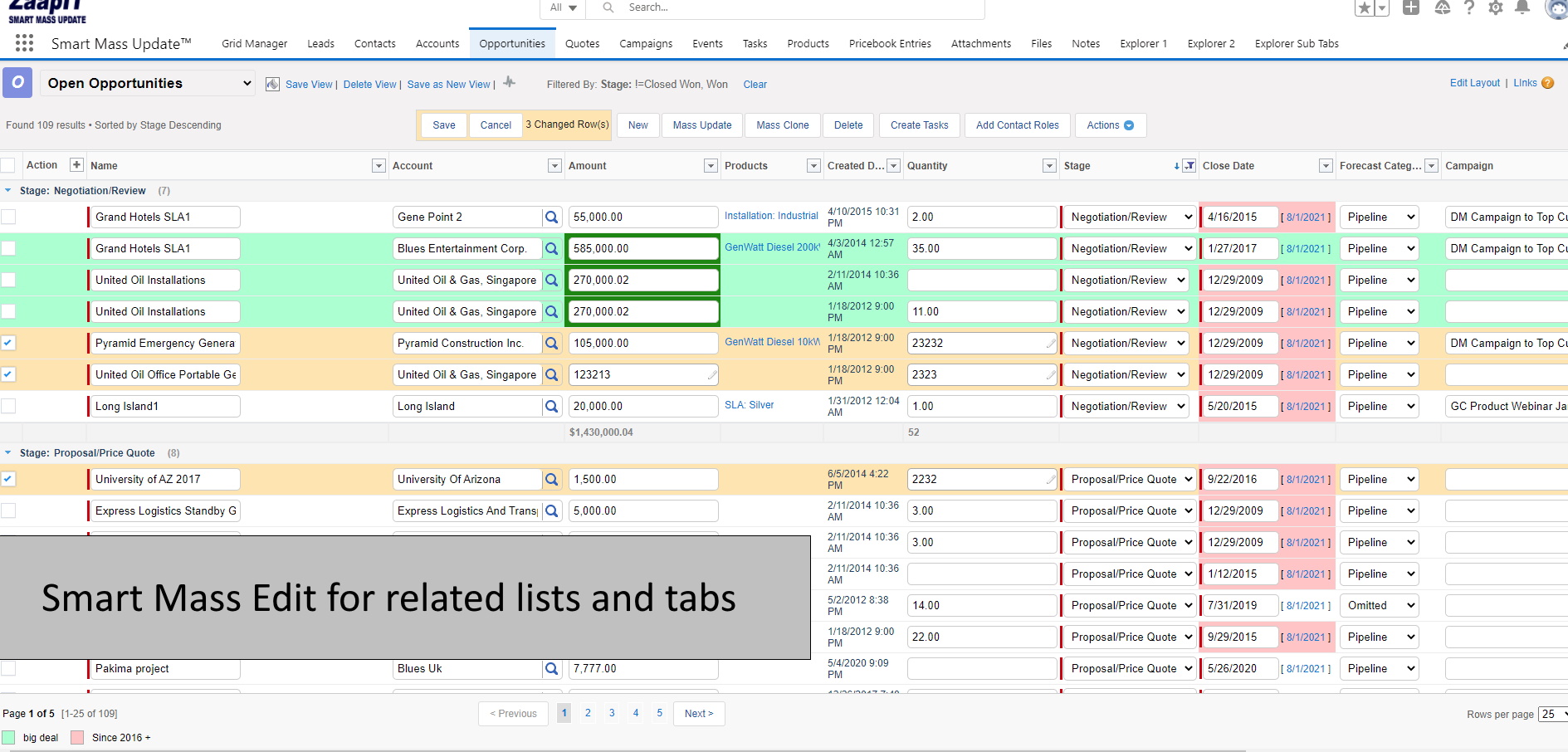The width and height of the screenshot is (1568, 752).
Task: Expand the Actions dropdown button
Action: tap(1110, 125)
